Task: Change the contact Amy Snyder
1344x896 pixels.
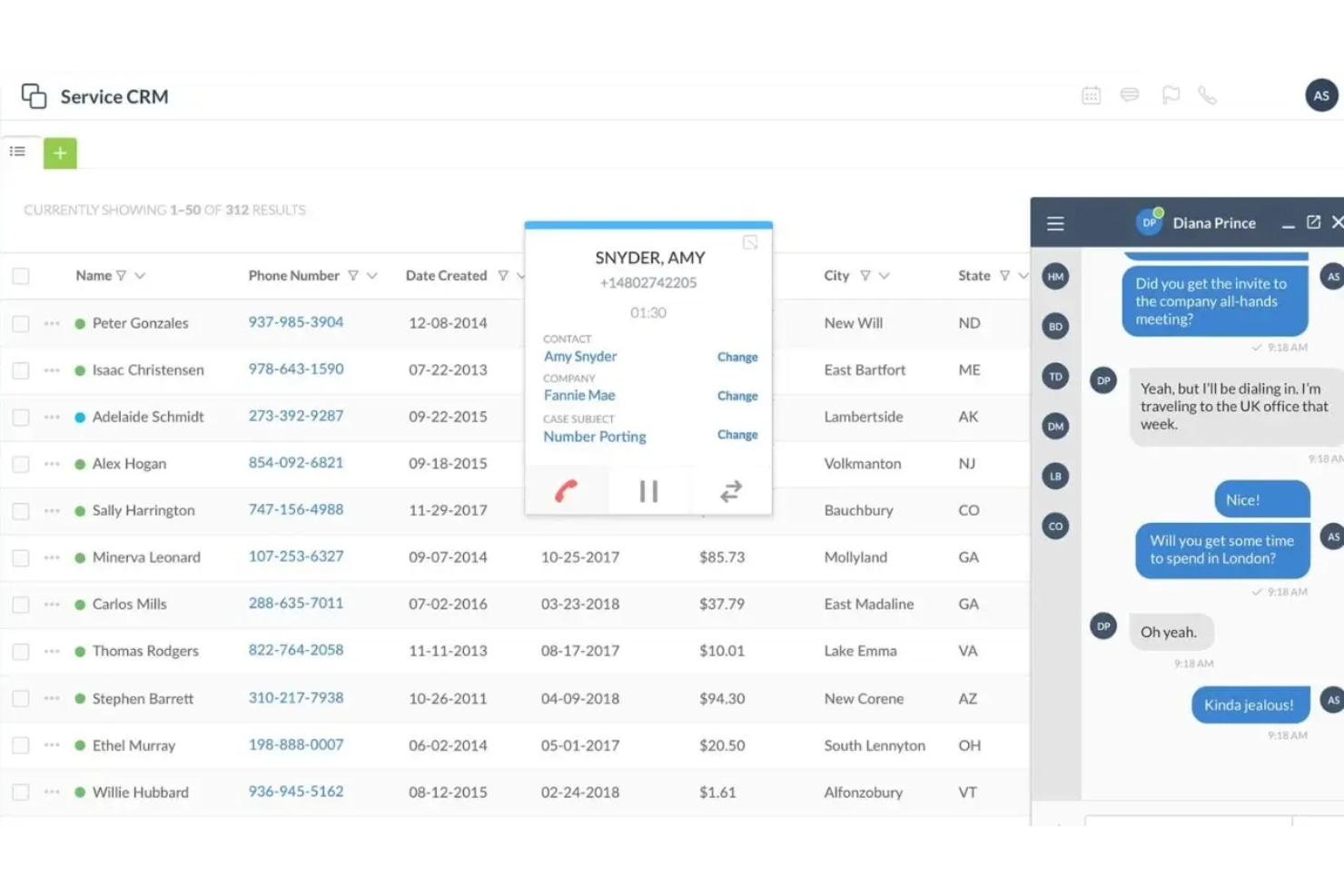Action: [737, 358]
